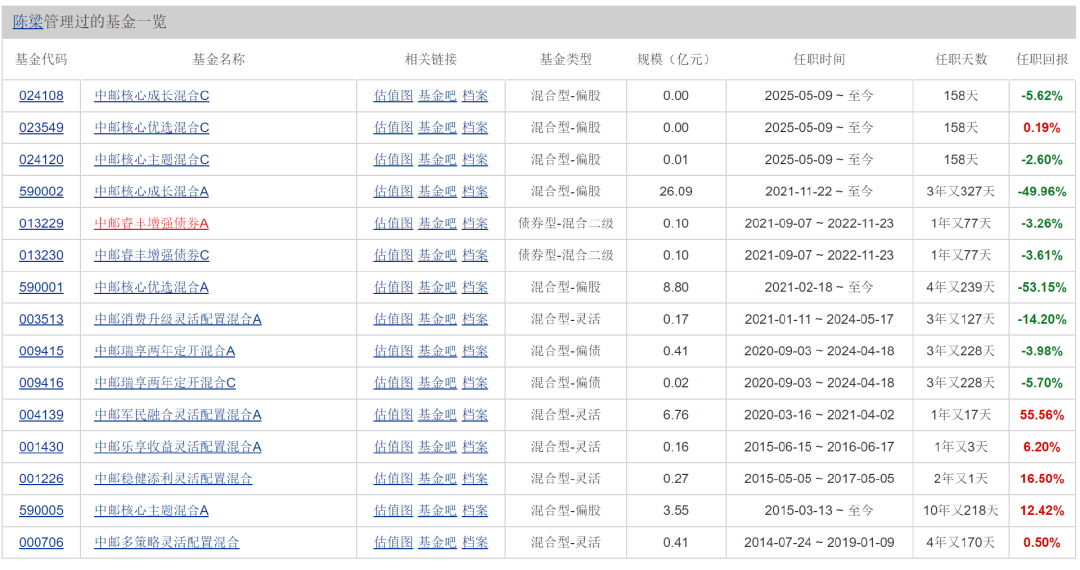Open 档案 for 中邮睿丰增强债券C
The image size is (1080, 570).
coord(475,256)
